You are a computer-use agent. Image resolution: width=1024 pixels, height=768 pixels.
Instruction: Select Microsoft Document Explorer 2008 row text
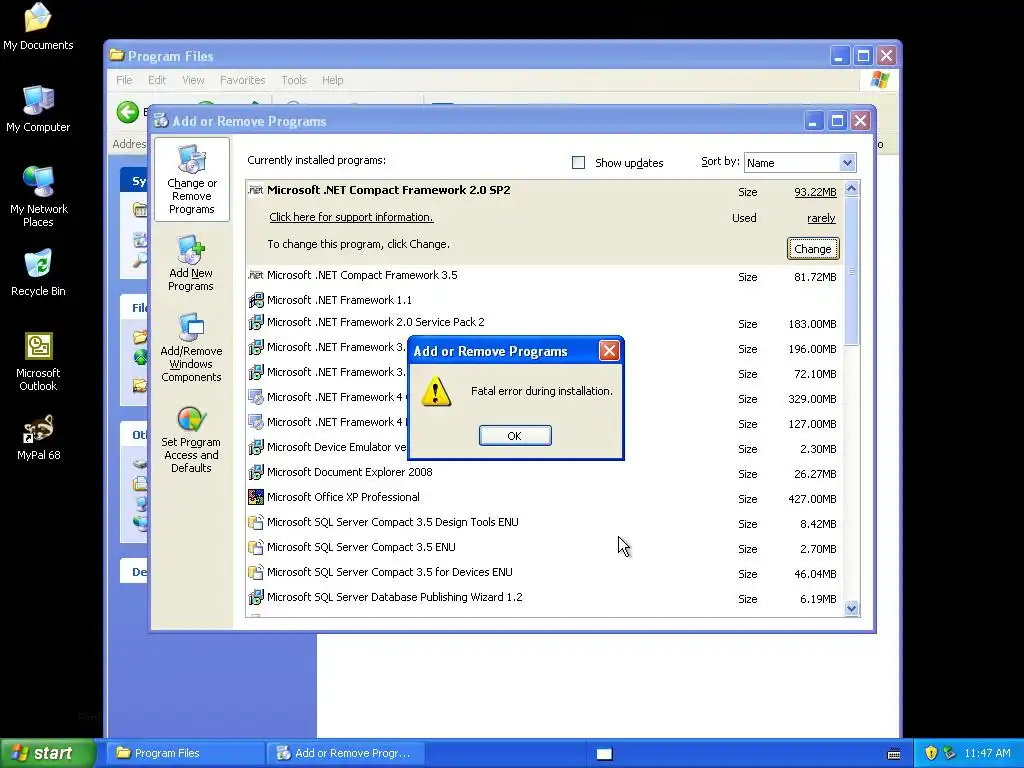point(349,472)
